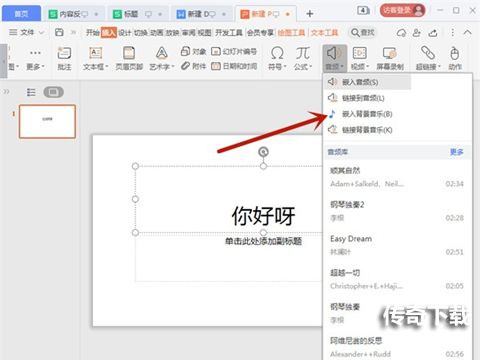Click the blue music note icon
This screenshot has width=480, height=360.
tap(332, 114)
